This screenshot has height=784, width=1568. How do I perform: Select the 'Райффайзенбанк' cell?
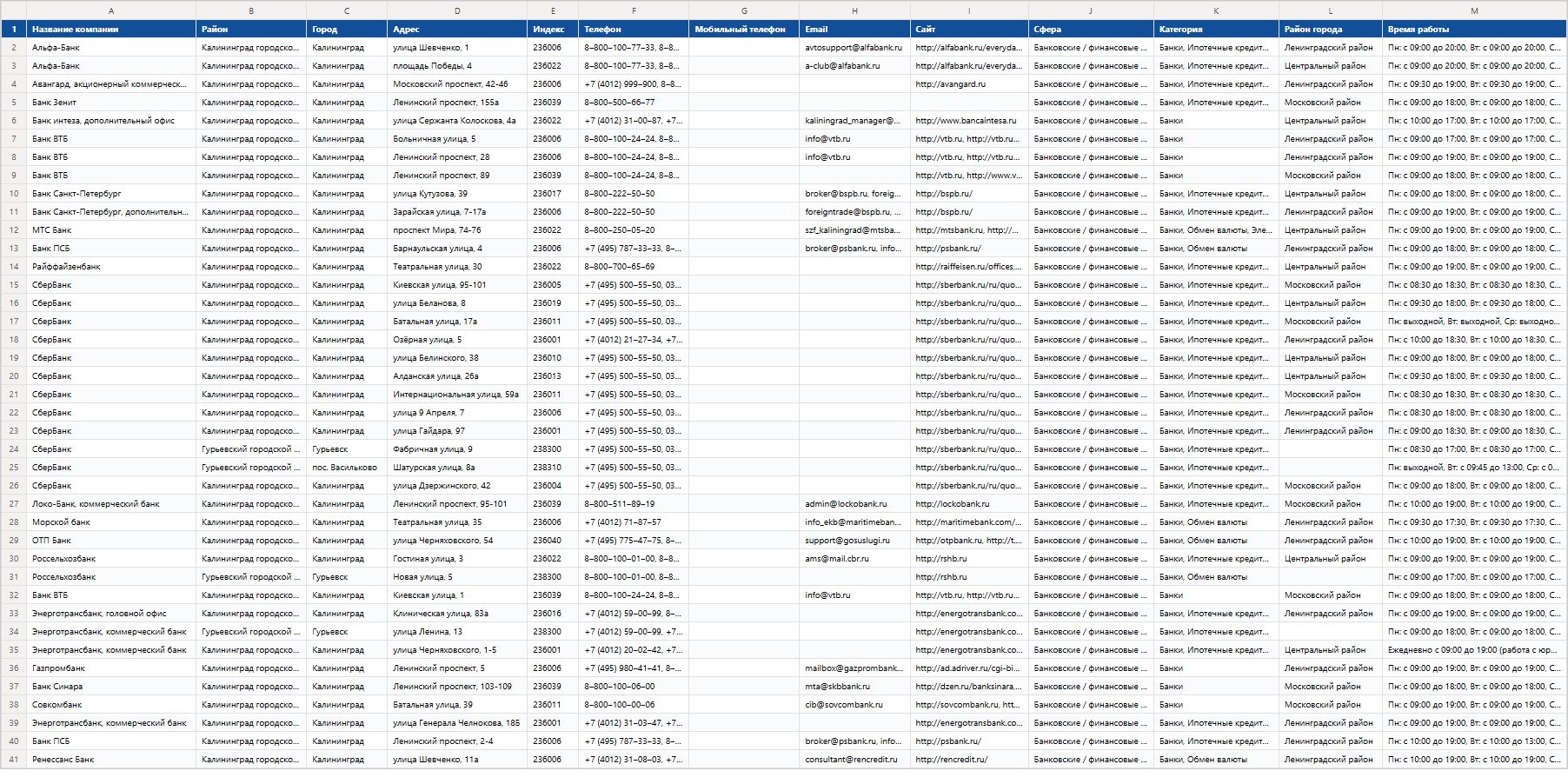[111, 267]
